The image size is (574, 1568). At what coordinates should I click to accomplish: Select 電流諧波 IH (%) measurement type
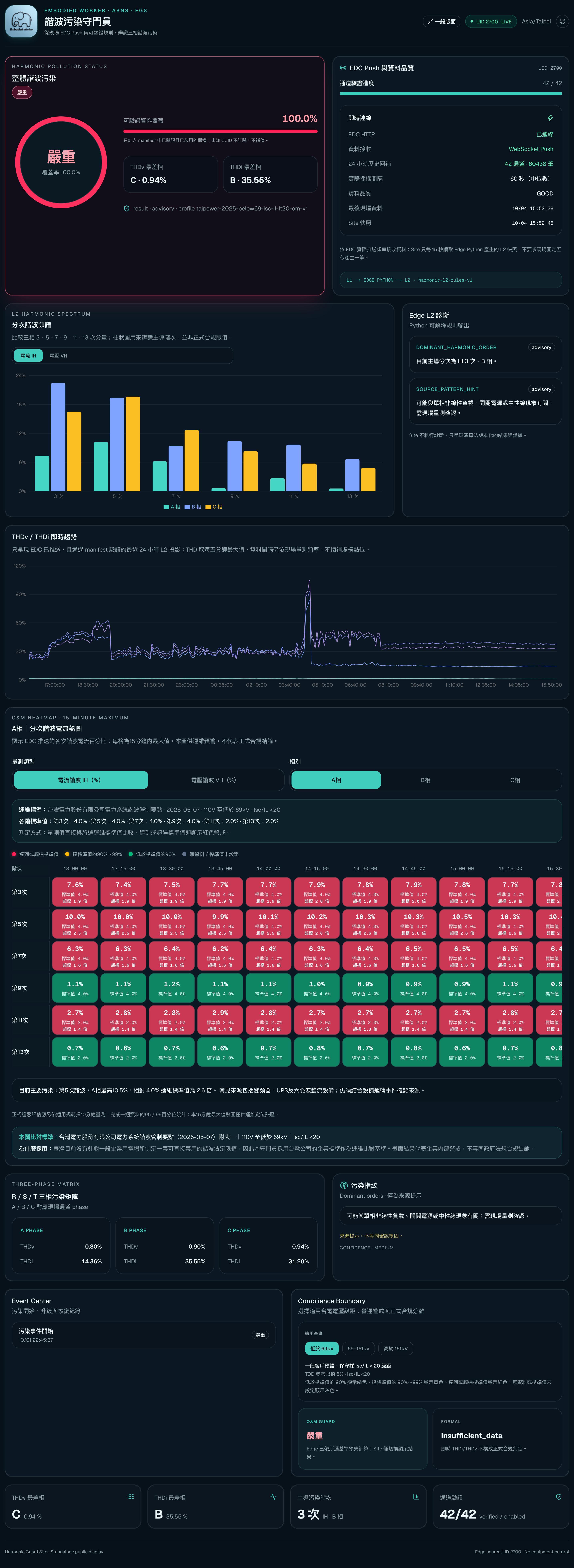tap(81, 780)
